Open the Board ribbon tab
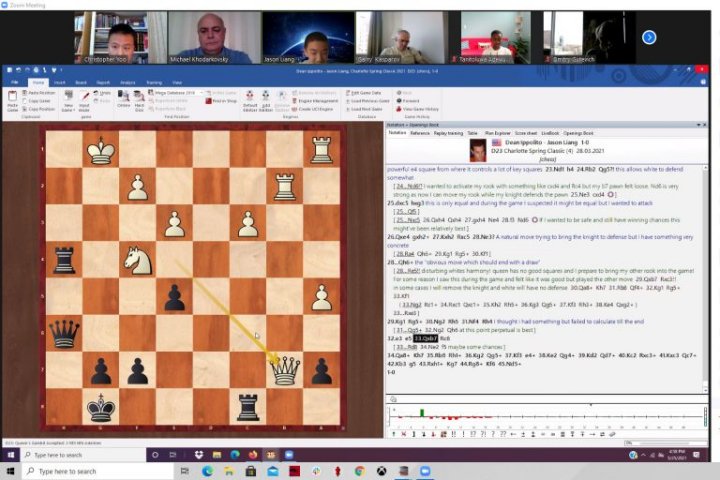The image size is (720, 480). click(x=81, y=82)
